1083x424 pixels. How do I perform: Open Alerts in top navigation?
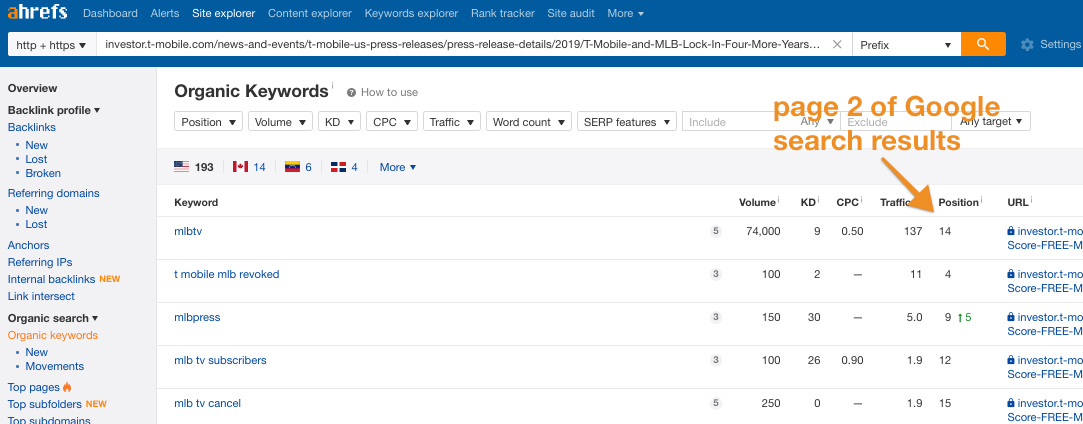click(x=164, y=13)
